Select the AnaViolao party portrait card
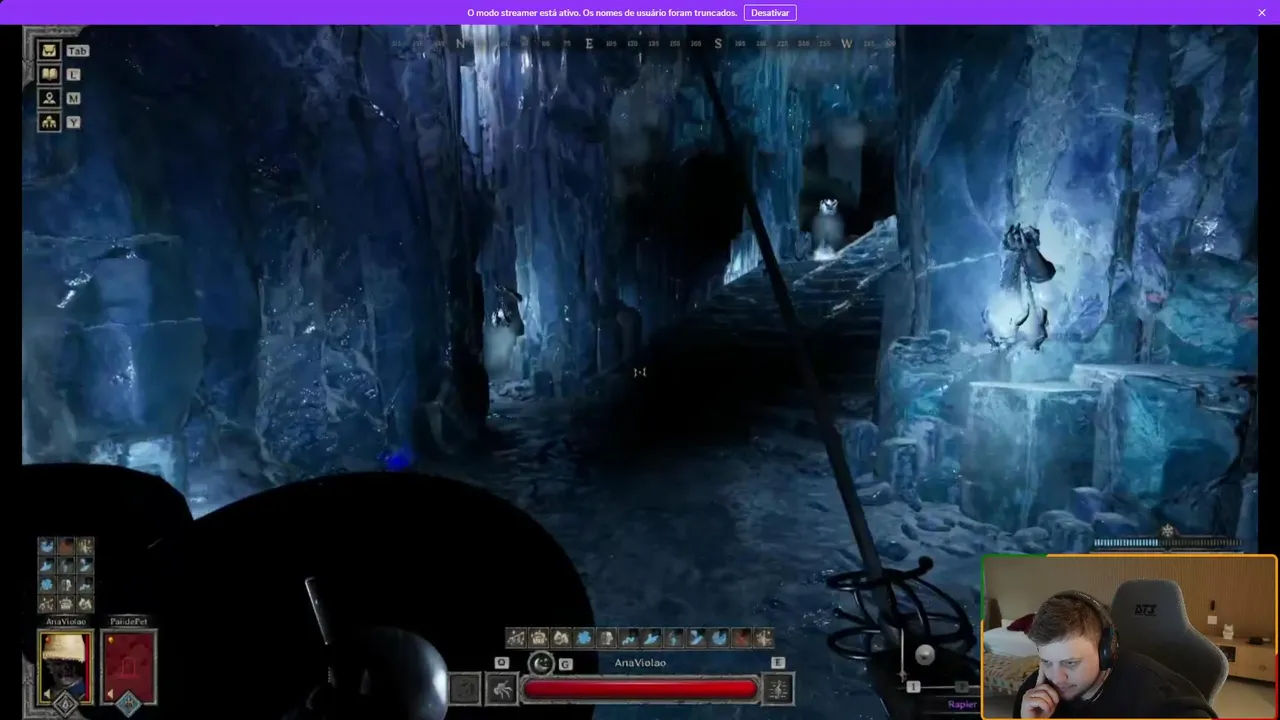The image size is (1280, 720). [x=66, y=666]
